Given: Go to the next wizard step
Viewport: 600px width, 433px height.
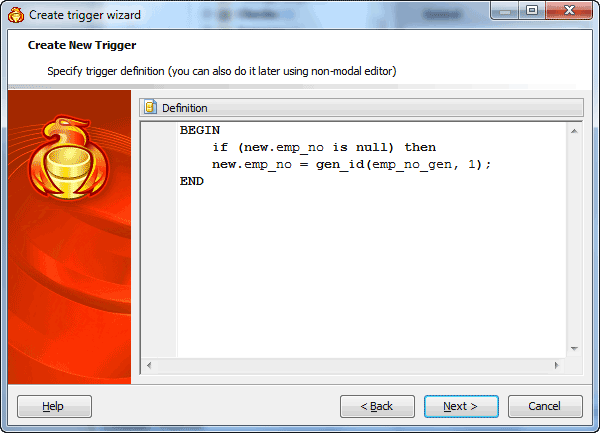Looking at the screenshot, I should pyautogui.click(x=461, y=406).
